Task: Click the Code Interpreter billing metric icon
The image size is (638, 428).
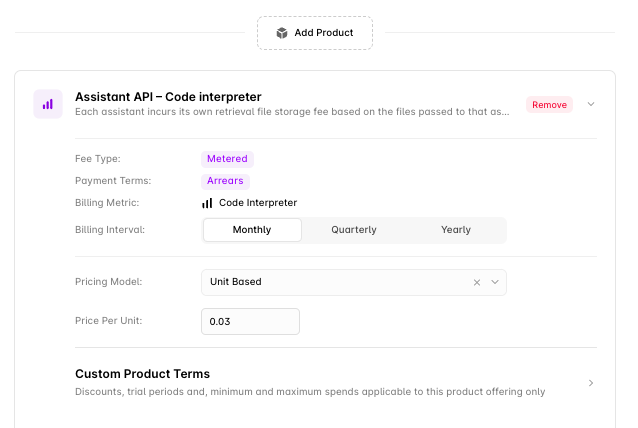Action: (x=207, y=203)
